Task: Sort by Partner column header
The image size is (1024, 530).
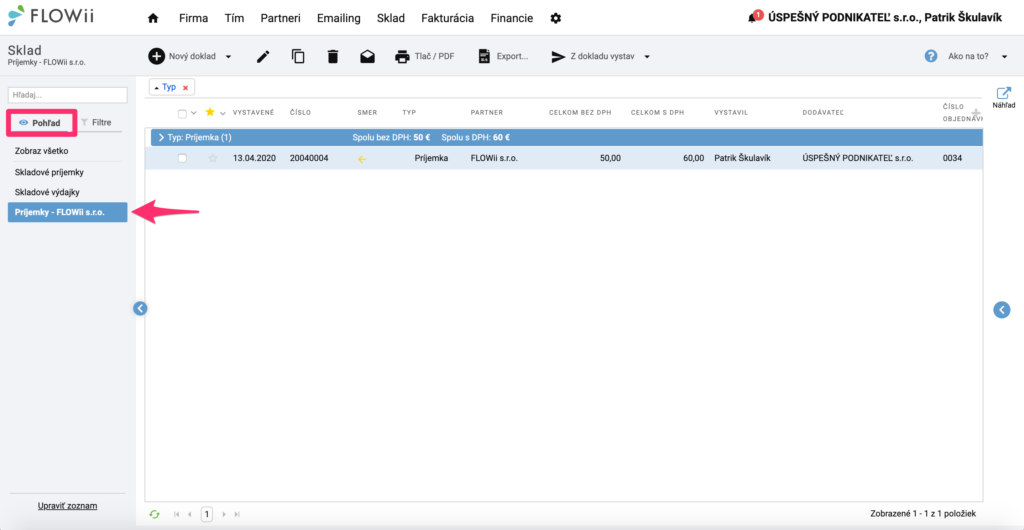Action: 487,112
